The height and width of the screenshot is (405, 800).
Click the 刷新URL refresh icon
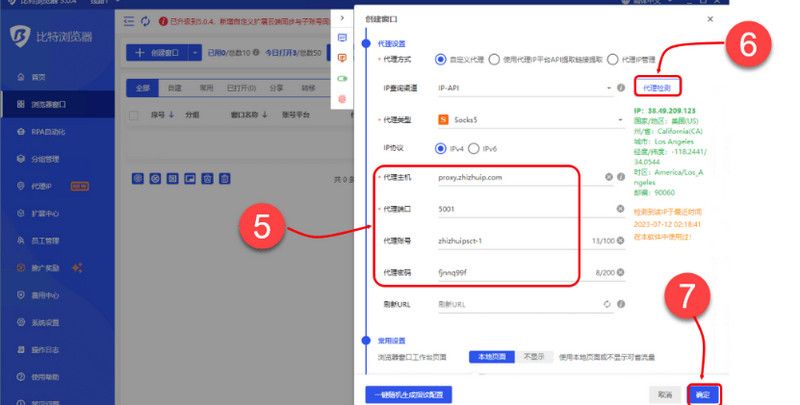pos(606,303)
